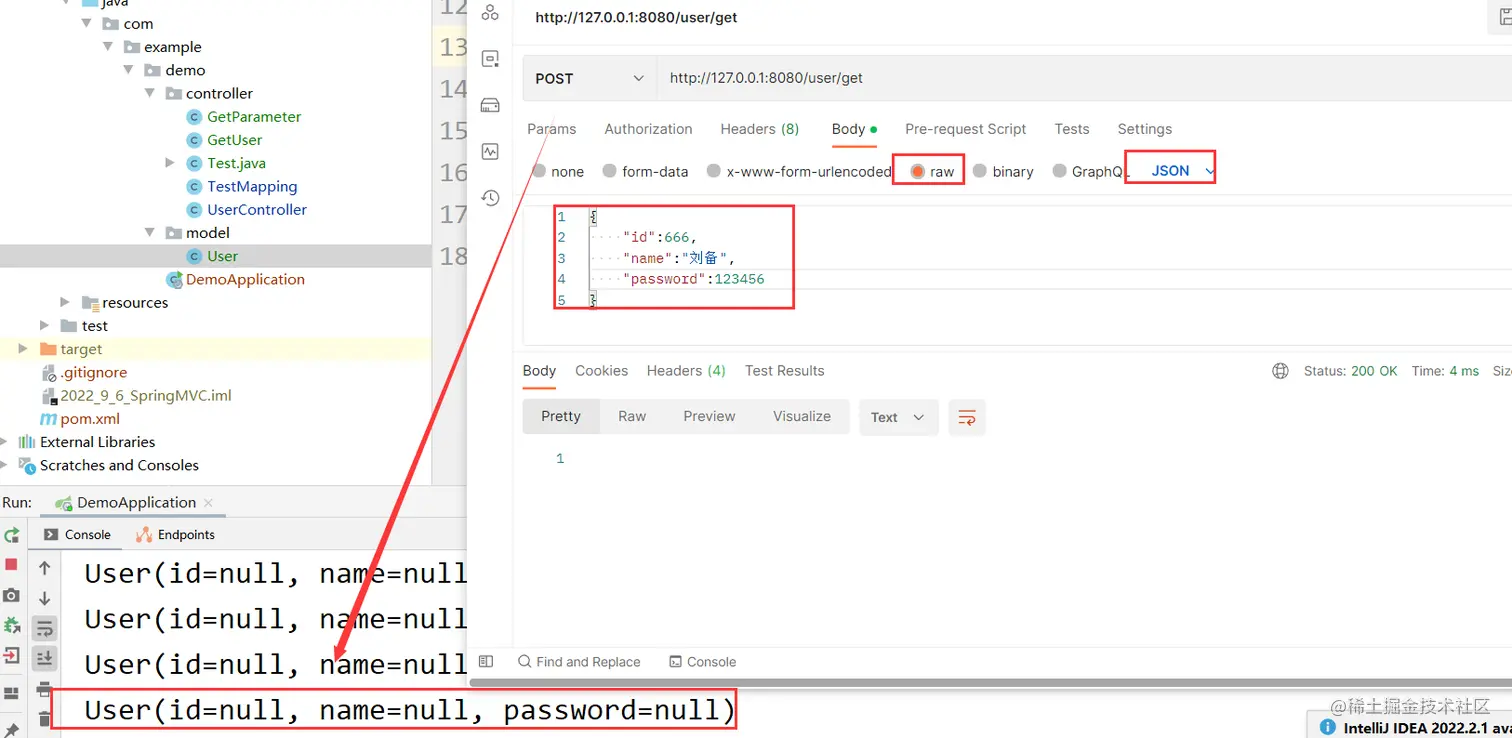Image resolution: width=1512 pixels, height=738 pixels.
Task: Open the Test Results tab
Action: [785, 371]
